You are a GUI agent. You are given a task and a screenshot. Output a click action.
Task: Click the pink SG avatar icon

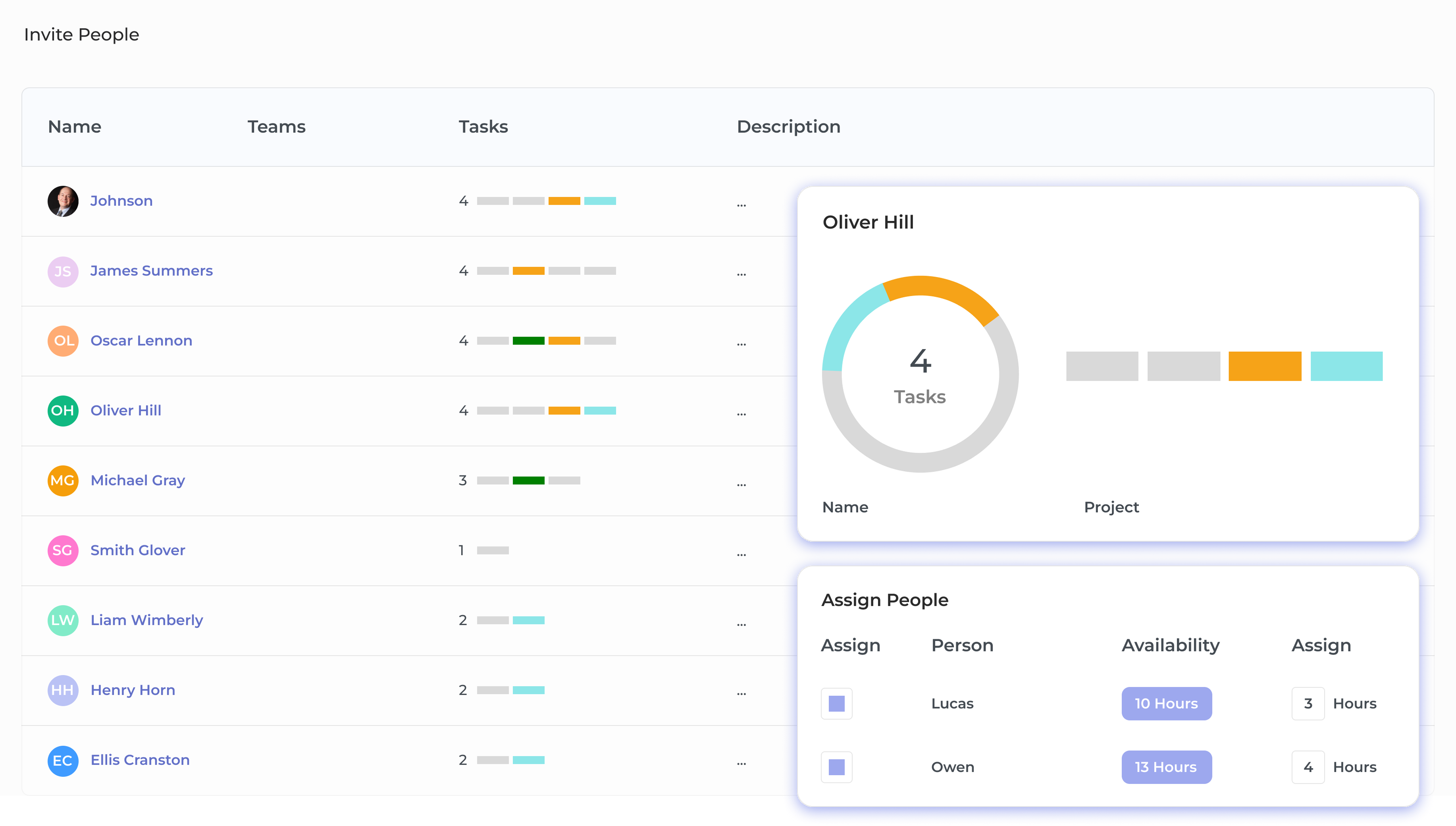[x=63, y=550]
